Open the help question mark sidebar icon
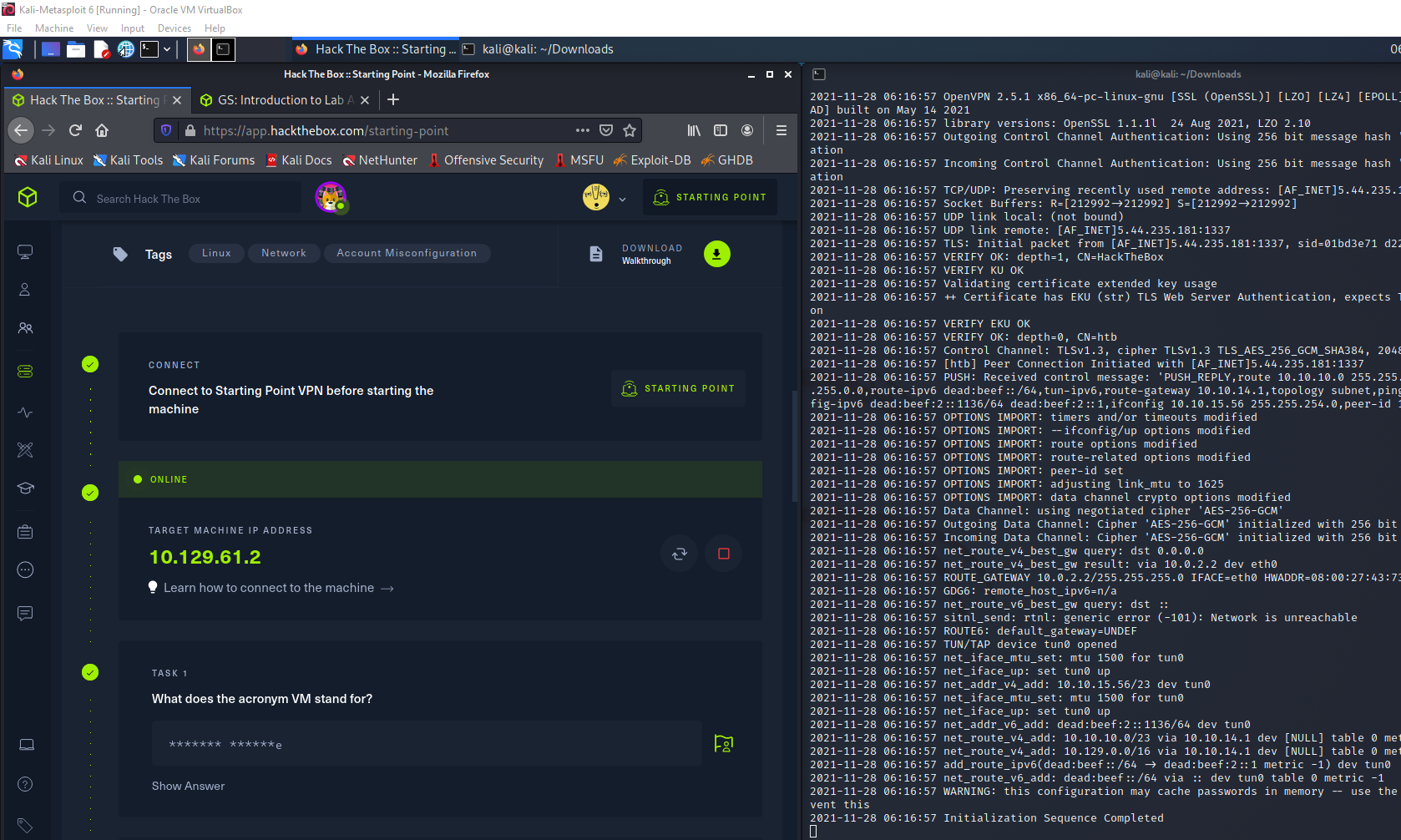The height and width of the screenshot is (840, 1401). [x=25, y=784]
